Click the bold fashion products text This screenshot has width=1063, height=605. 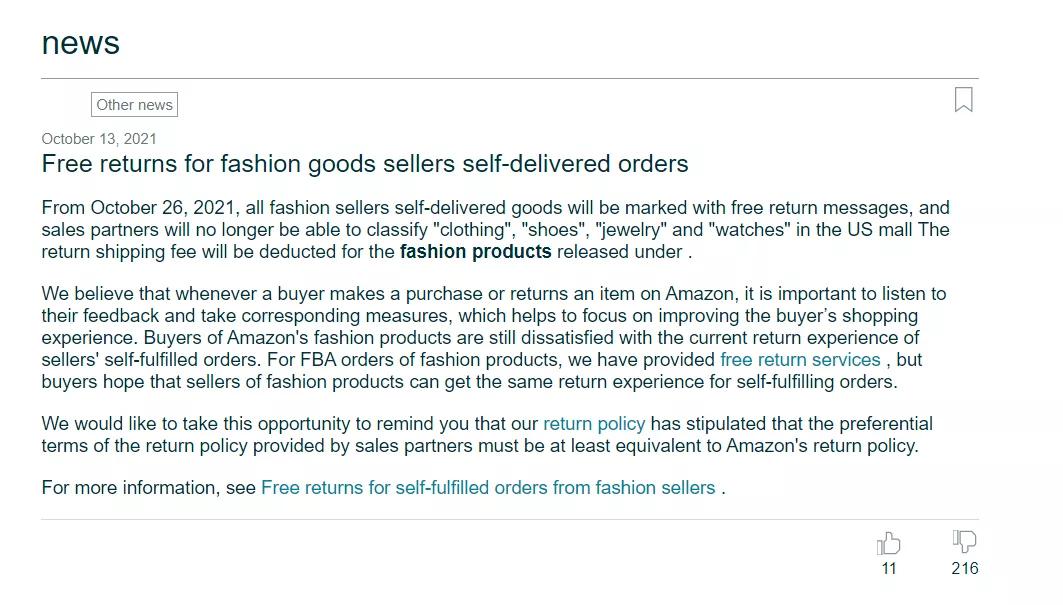475,252
